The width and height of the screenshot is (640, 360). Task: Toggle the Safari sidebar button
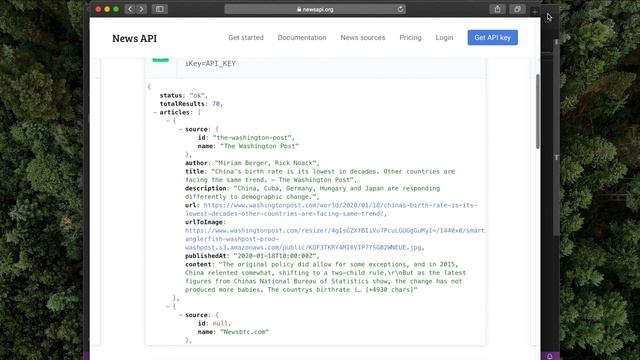[160, 9]
